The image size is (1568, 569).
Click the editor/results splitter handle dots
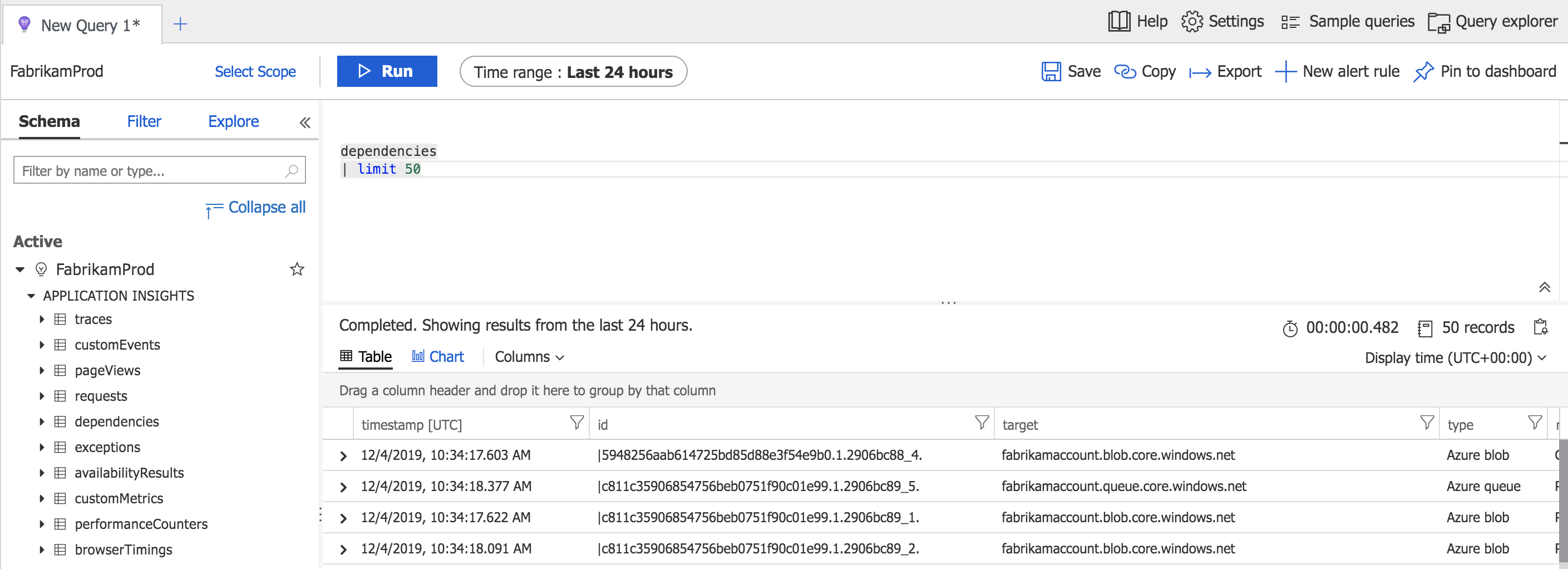pos(948,302)
